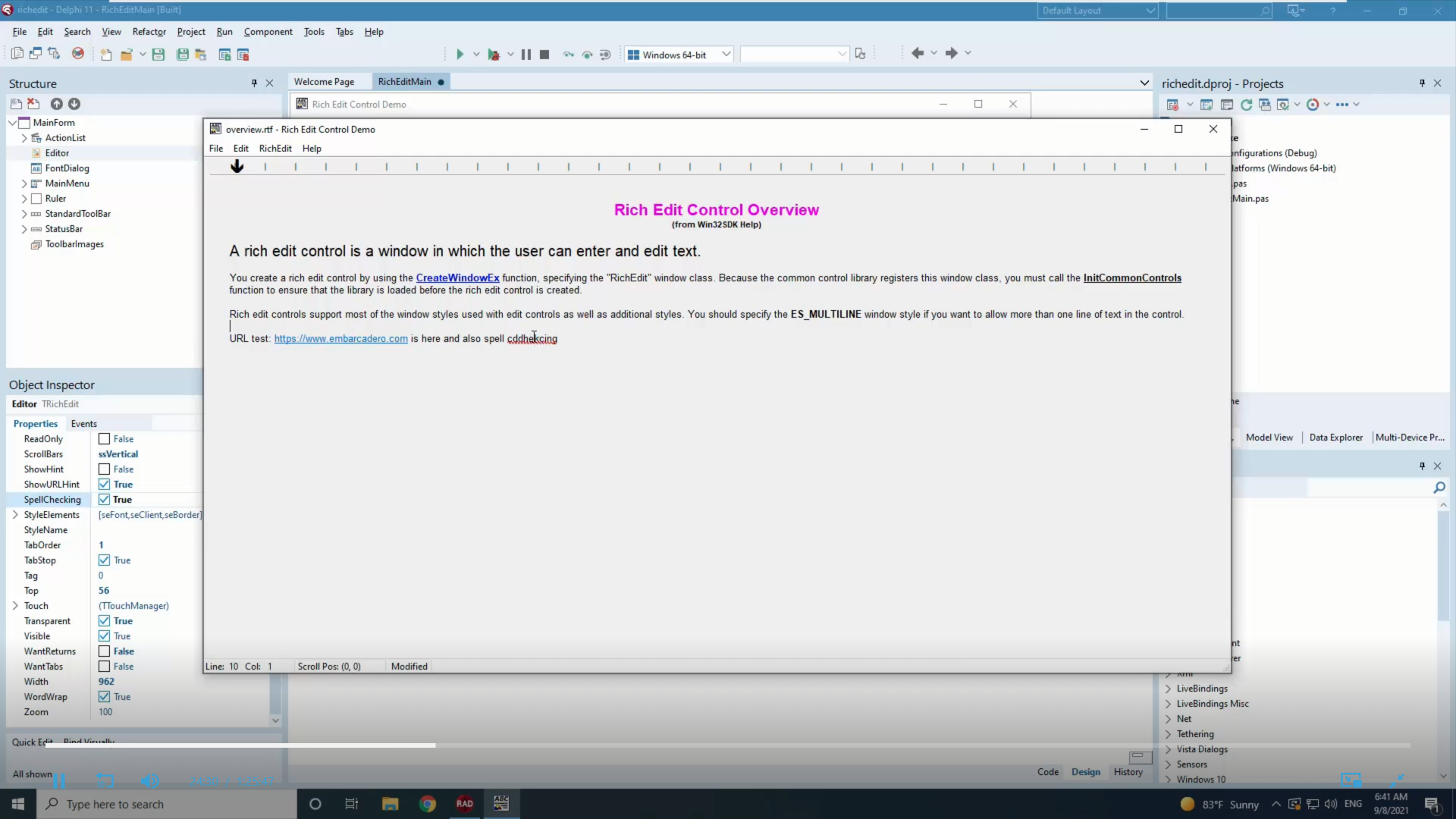
Task: Click the ruler indent marker arrow
Action: pos(237,166)
